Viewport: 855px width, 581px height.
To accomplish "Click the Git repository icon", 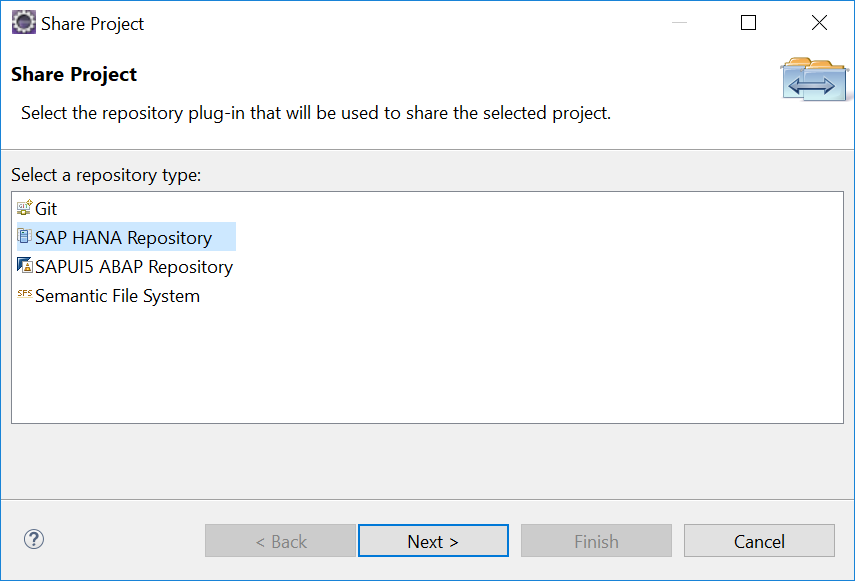I will click(25, 208).
